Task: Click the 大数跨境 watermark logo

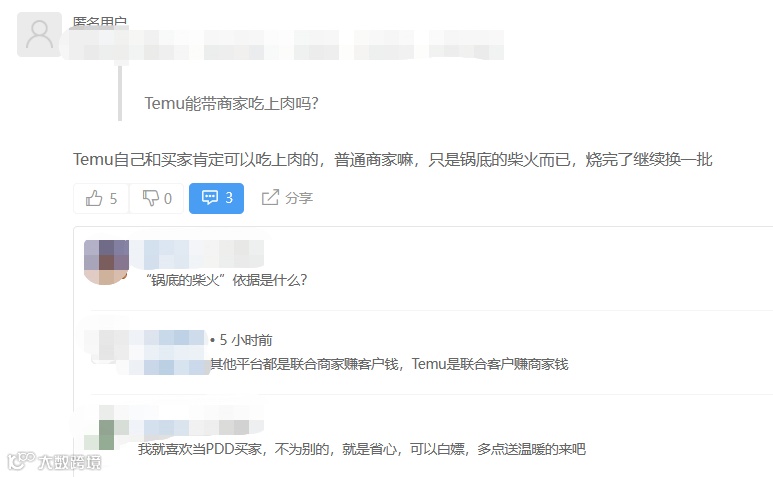Action: (x=54, y=461)
